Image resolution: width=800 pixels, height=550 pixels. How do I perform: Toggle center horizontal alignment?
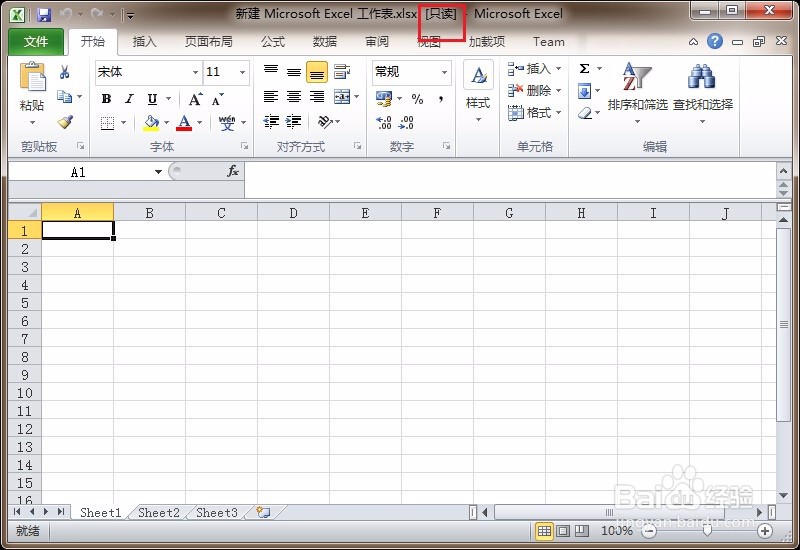[293, 96]
